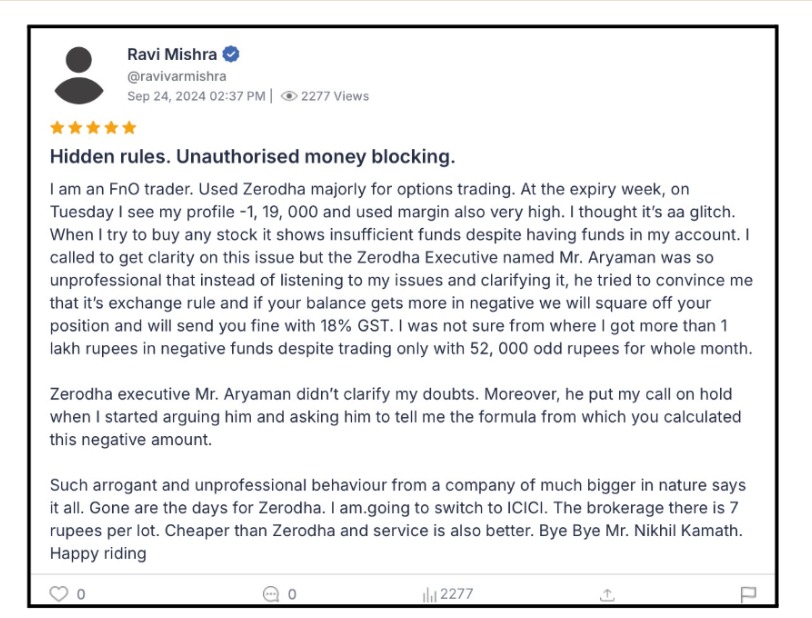Image resolution: width=812 pixels, height=618 pixels.
Task: Select the fifth star of the rating
Action: [x=128, y=127]
